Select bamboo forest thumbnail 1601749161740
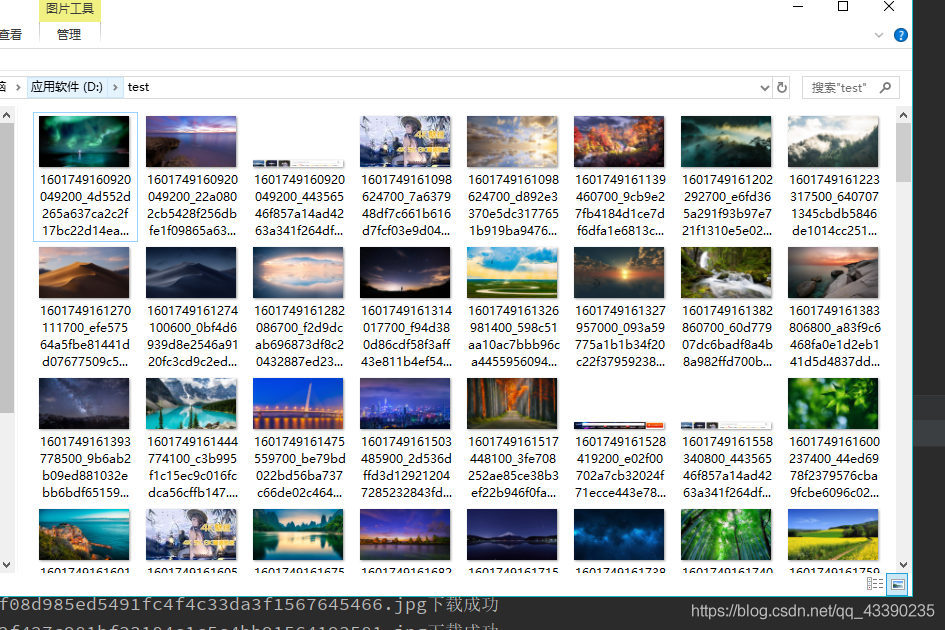The height and width of the screenshot is (630, 945). point(726,534)
